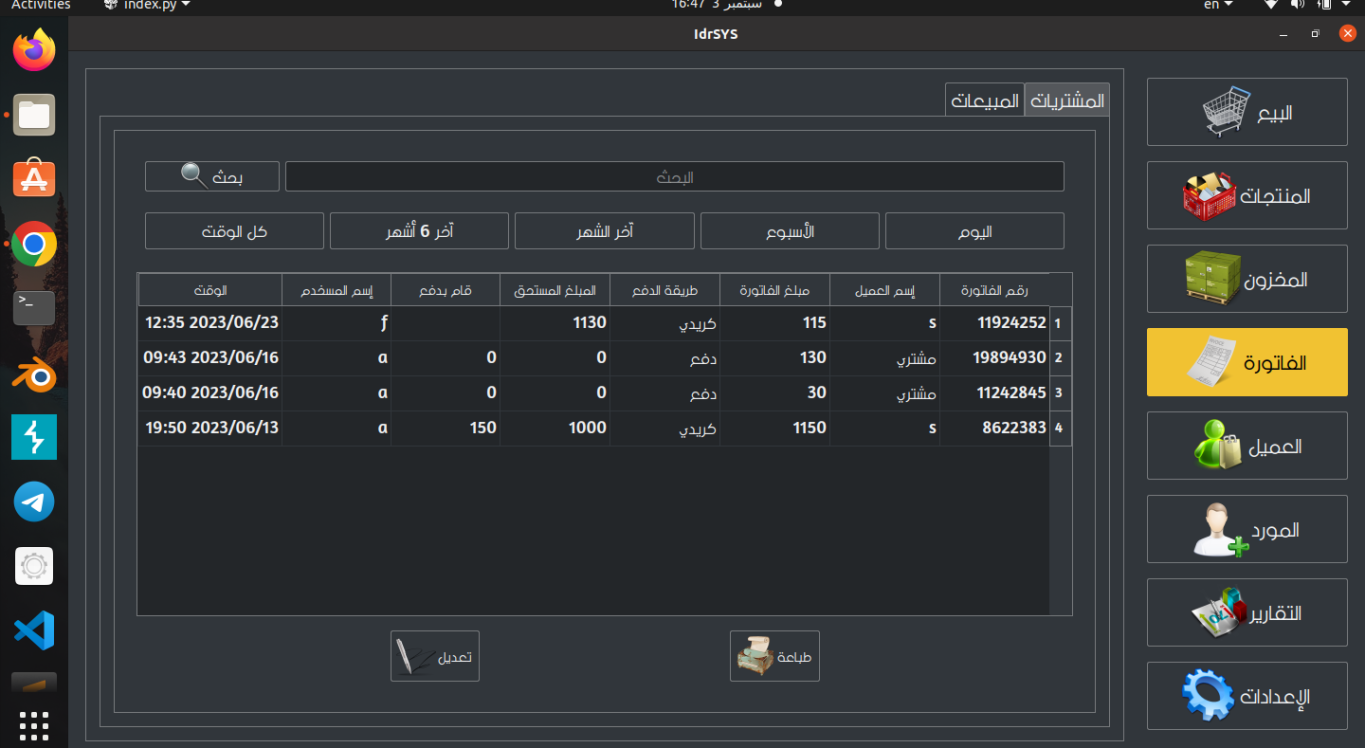The width and height of the screenshot is (1365, 748).
Task: Sort by رقم الفاتورة column header
Action: [995, 291]
